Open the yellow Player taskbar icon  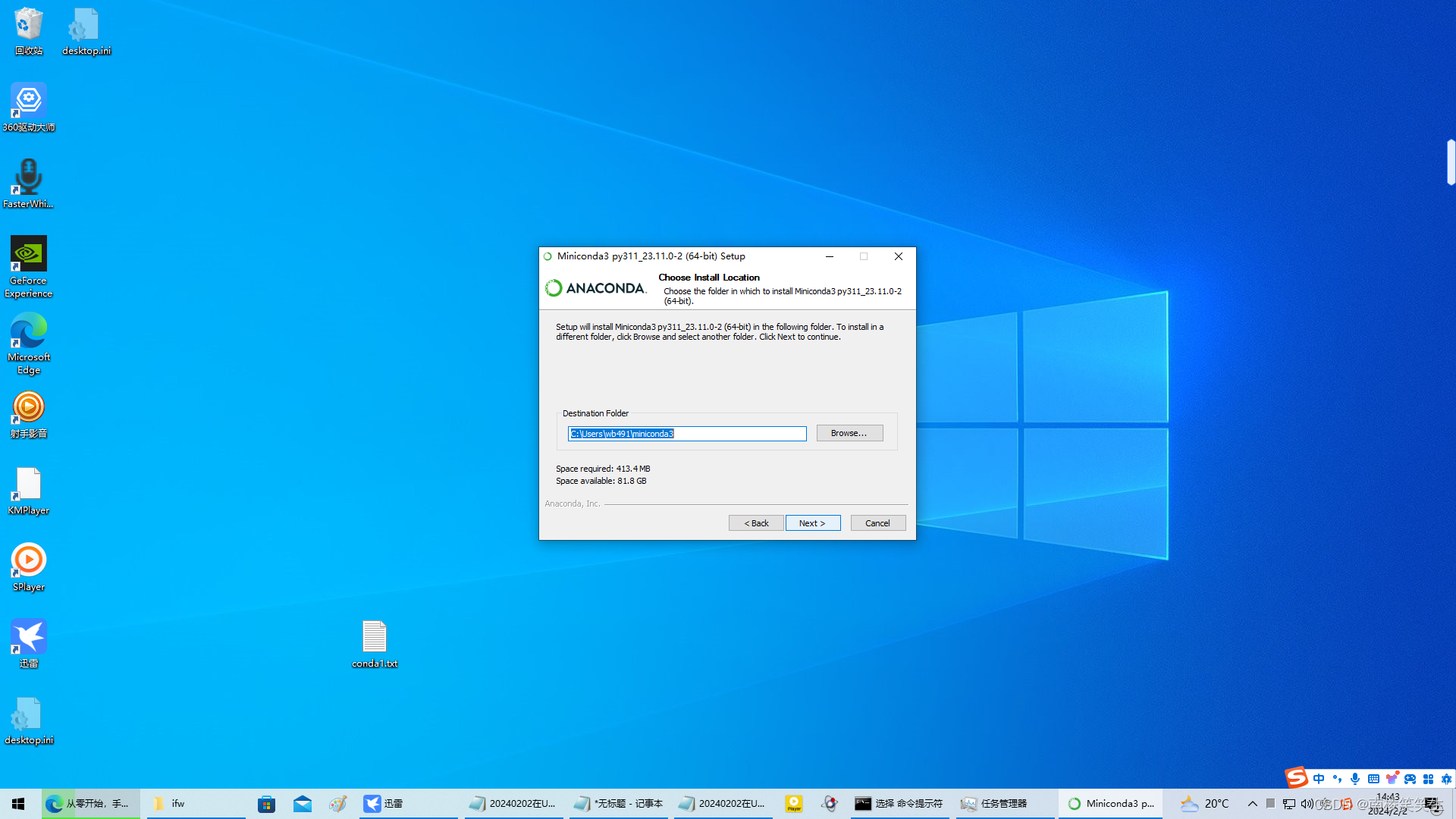[794, 804]
